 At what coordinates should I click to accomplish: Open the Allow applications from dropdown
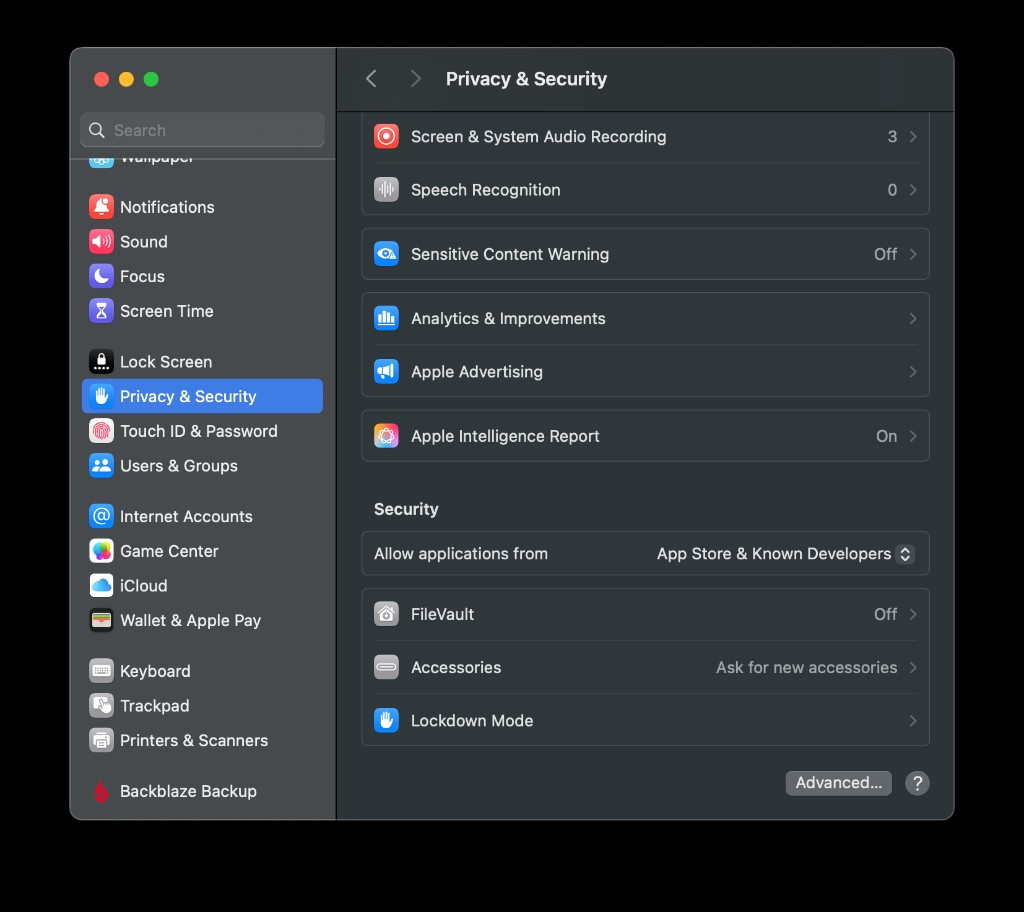click(904, 554)
